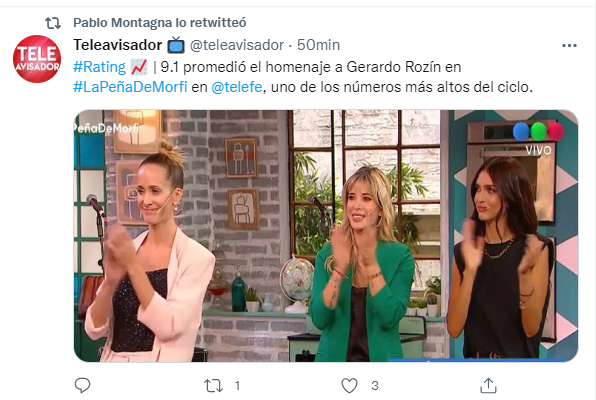The image size is (596, 400).
Task: Click the tweet text about Gerardo Rozín
Action: click(303, 77)
